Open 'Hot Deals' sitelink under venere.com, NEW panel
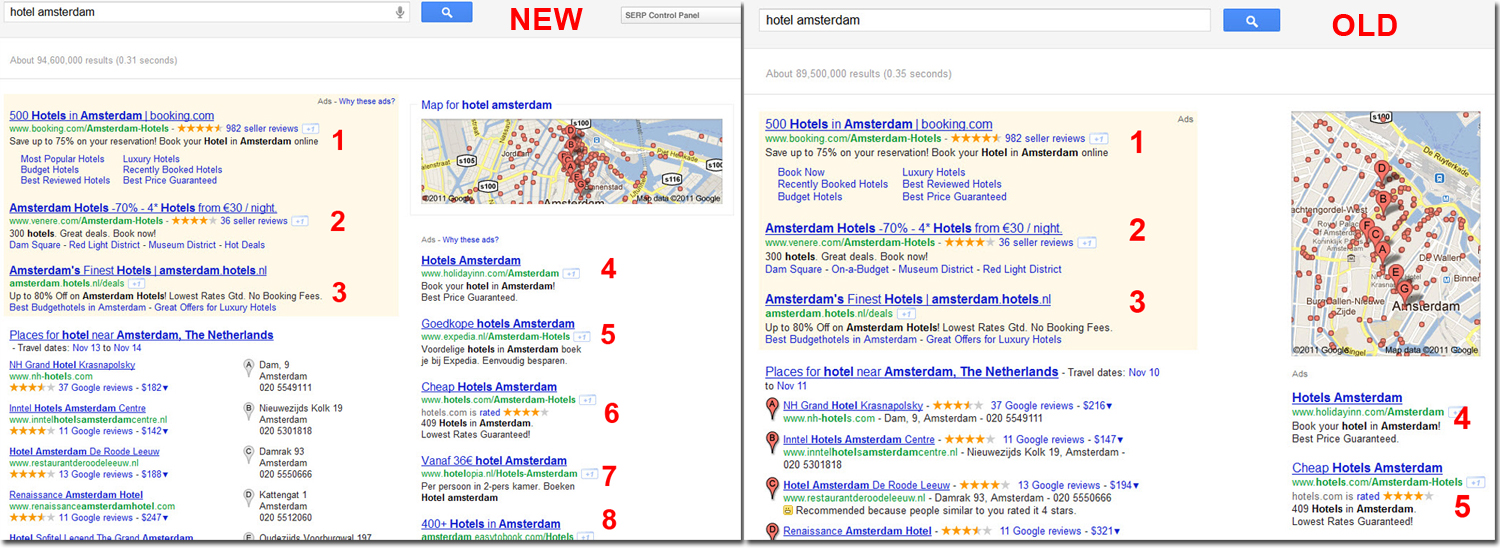The image size is (1500, 549). point(245,245)
